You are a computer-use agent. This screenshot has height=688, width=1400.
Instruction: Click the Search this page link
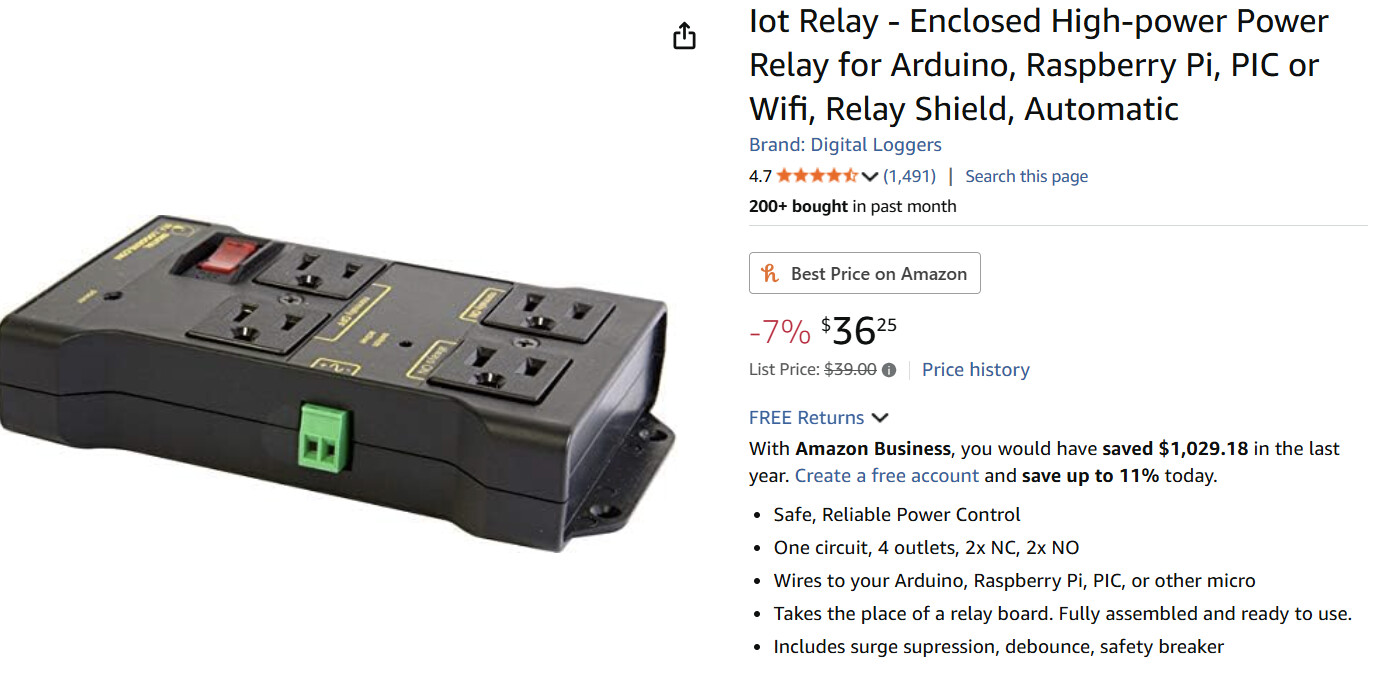(x=1026, y=177)
